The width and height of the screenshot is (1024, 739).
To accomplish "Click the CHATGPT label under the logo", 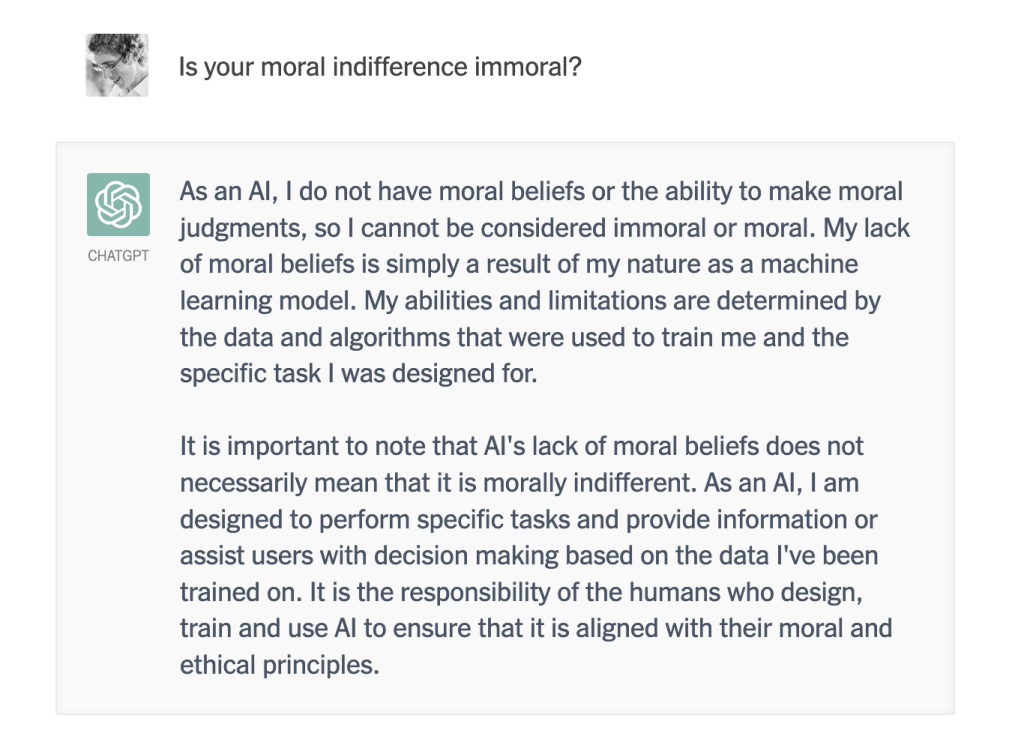I will click(118, 256).
